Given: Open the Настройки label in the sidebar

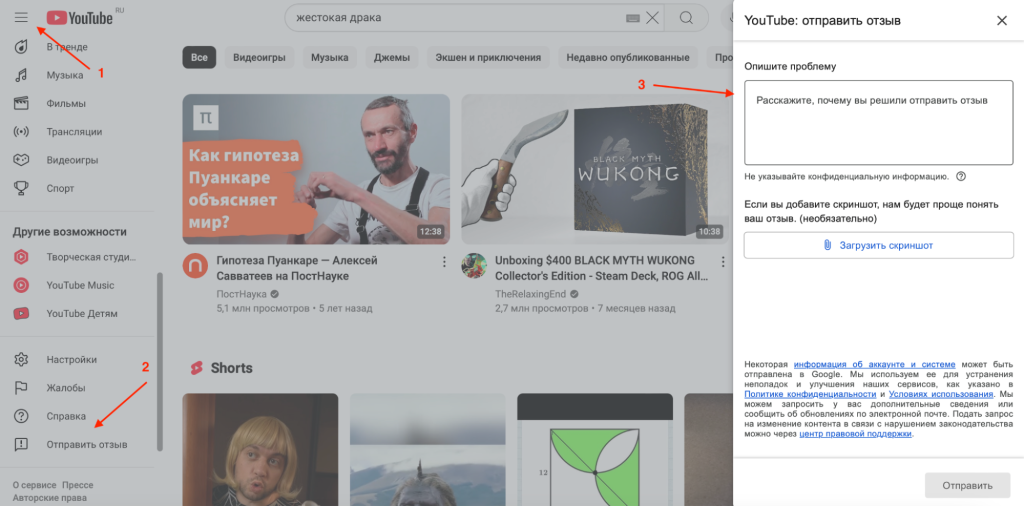Looking at the screenshot, I should coord(72,359).
